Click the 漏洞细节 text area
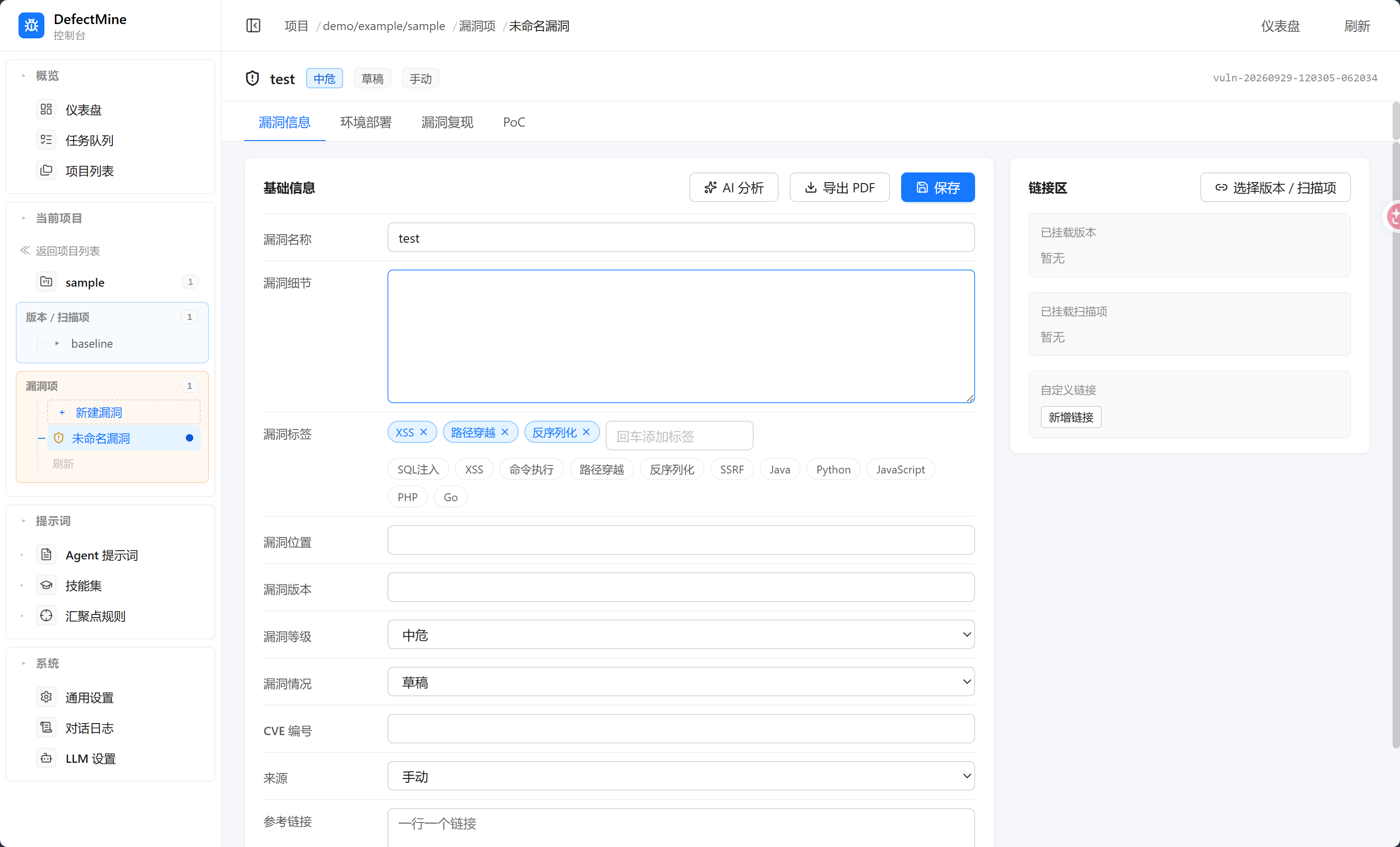This screenshot has height=847, width=1400. [681, 336]
